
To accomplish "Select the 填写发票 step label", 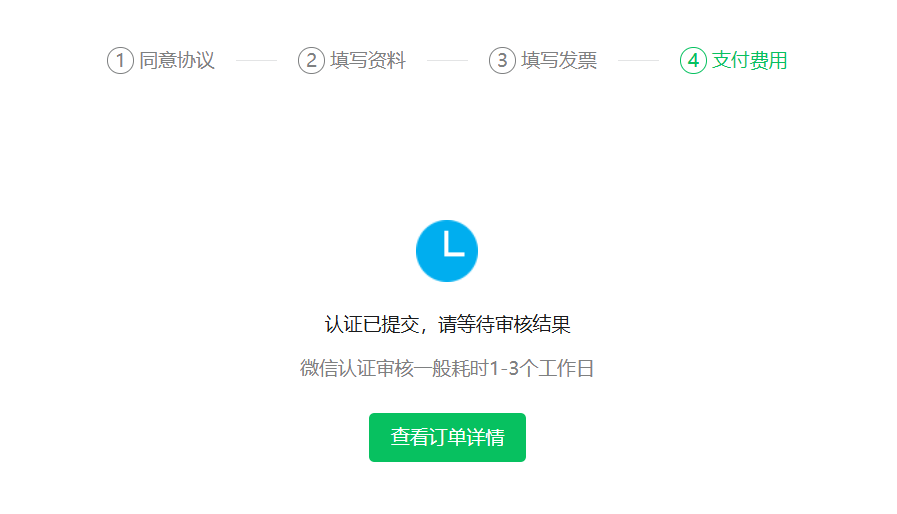I will pos(559,60).
